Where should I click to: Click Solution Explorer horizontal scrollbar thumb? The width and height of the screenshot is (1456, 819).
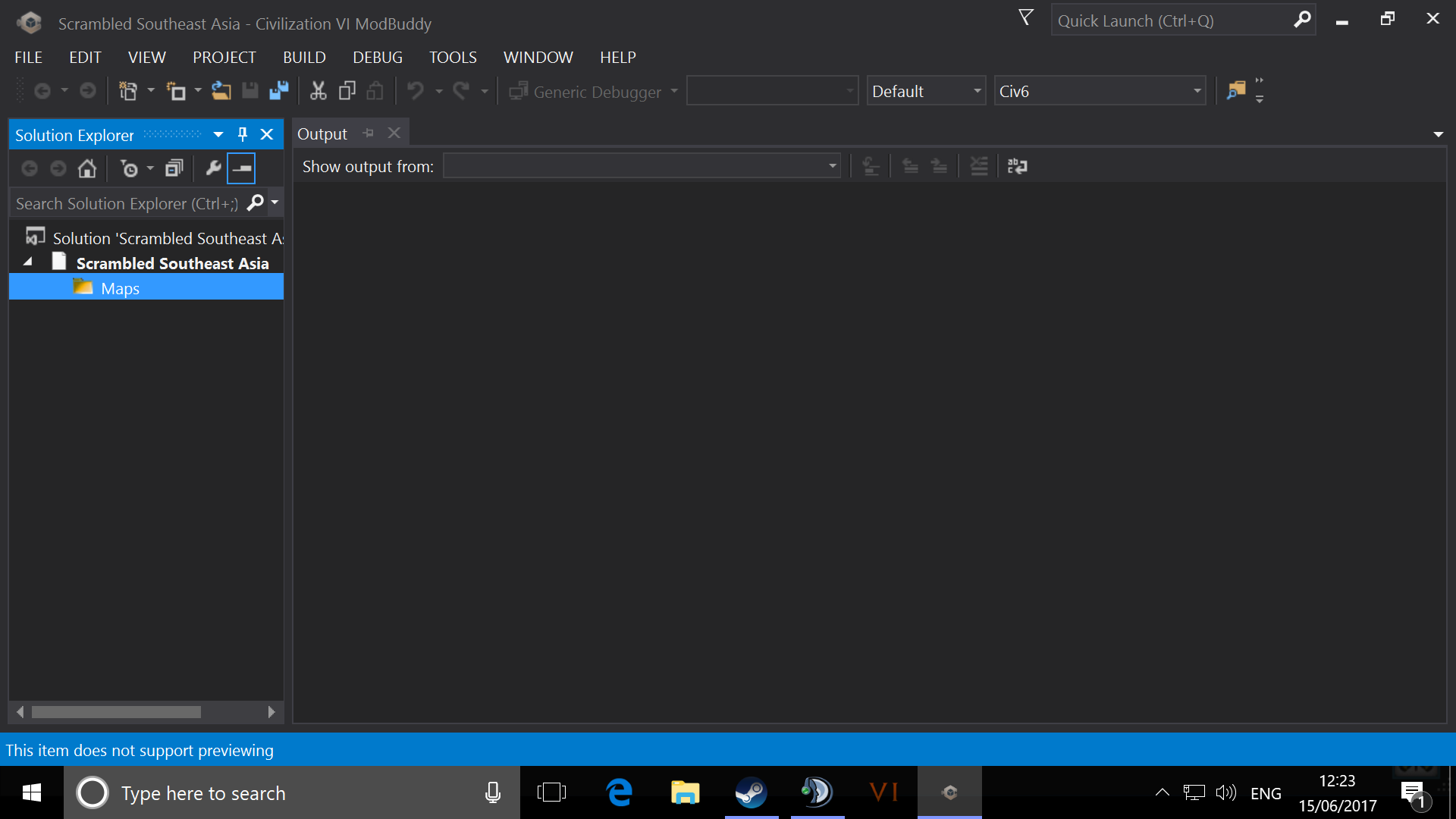pos(116,712)
